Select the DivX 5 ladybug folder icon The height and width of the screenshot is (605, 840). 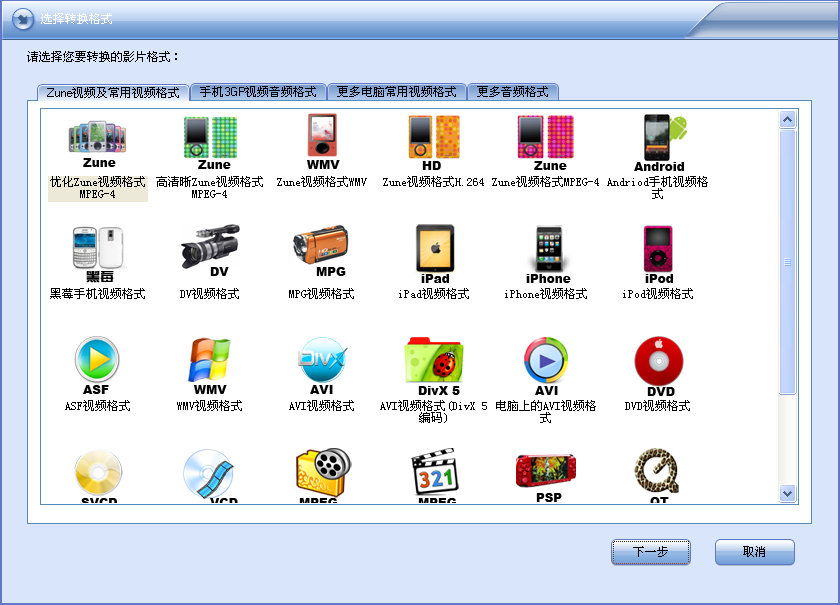(x=435, y=367)
